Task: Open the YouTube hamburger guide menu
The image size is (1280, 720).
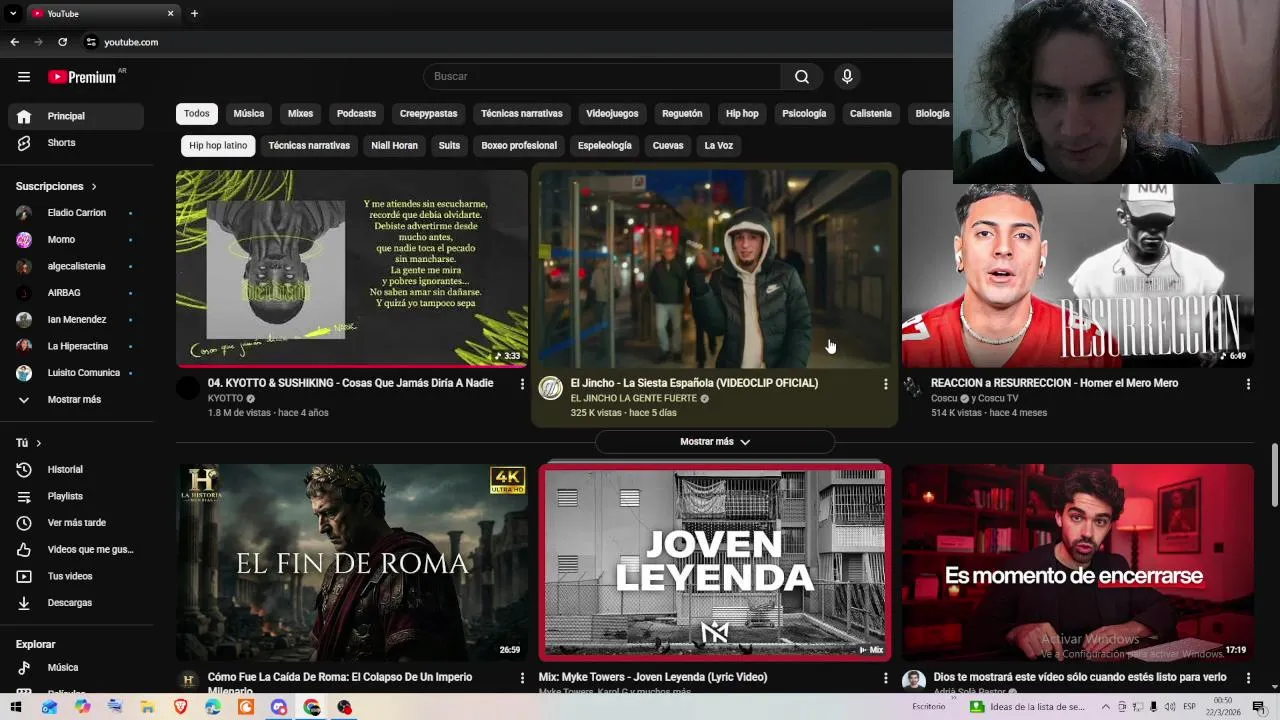Action: (24, 77)
